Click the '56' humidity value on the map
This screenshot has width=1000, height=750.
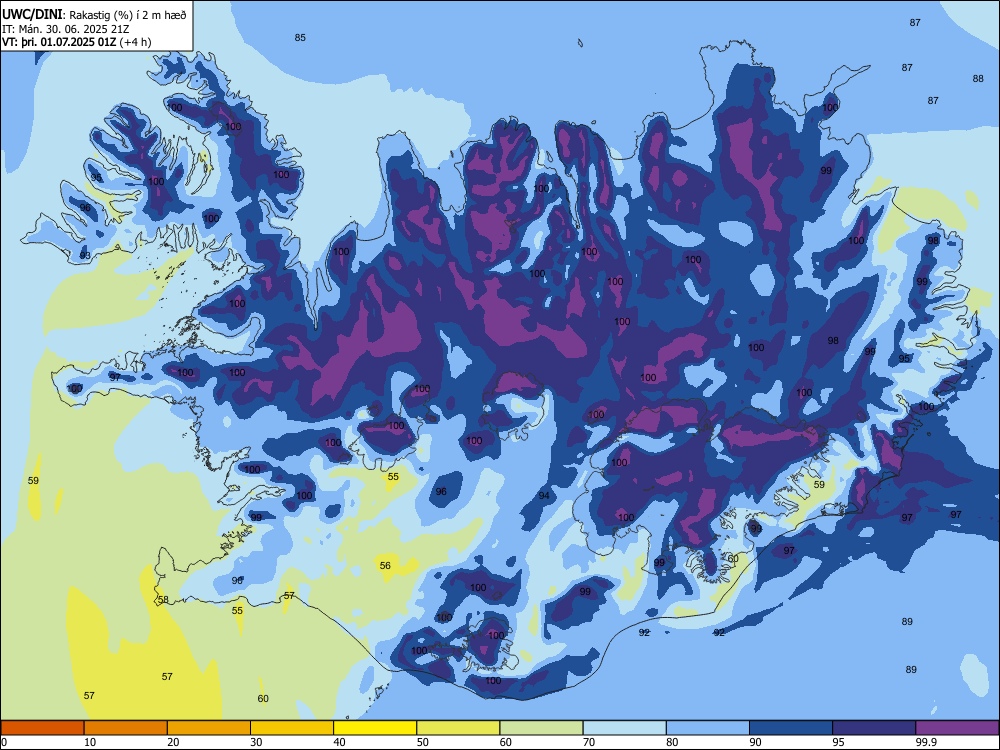point(385,566)
